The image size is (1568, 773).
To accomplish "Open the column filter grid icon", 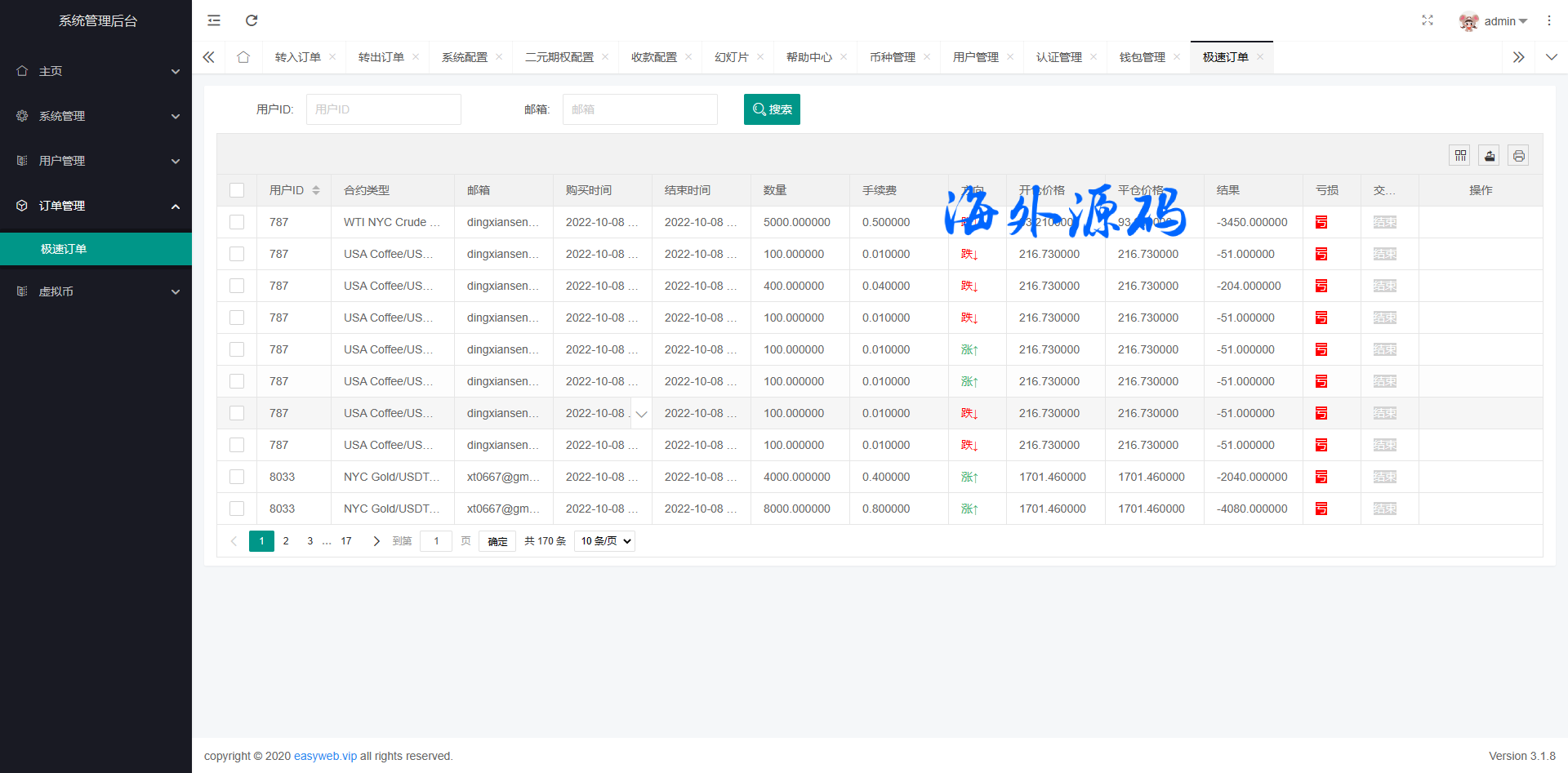I will 1460,155.
